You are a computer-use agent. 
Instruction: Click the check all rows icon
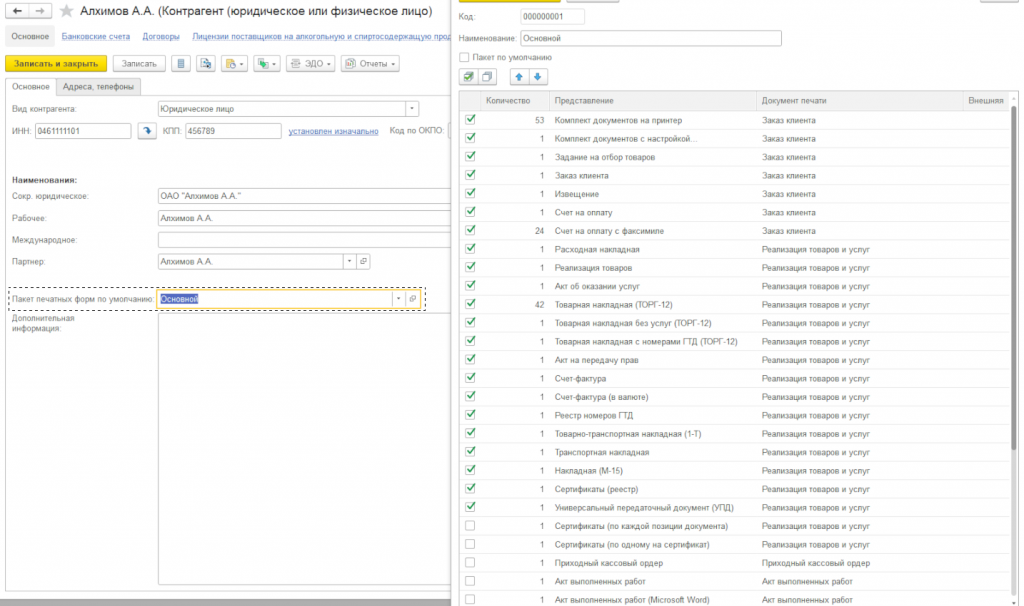[469, 77]
